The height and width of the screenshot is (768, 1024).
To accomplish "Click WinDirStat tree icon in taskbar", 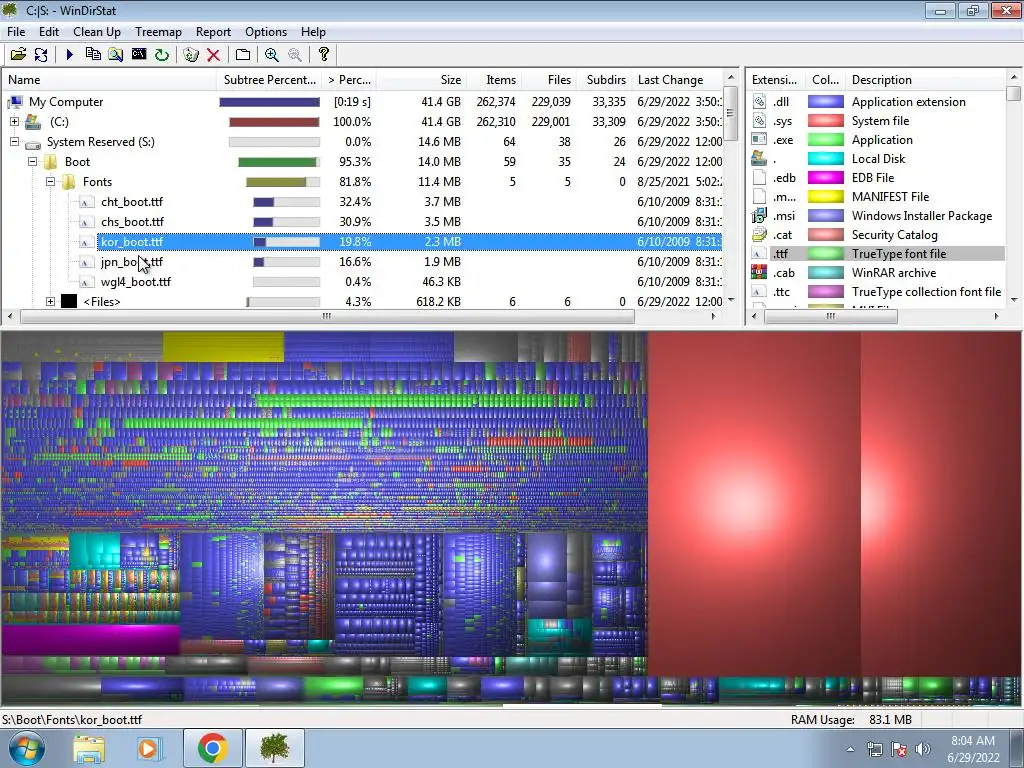I will click(x=275, y=748).
